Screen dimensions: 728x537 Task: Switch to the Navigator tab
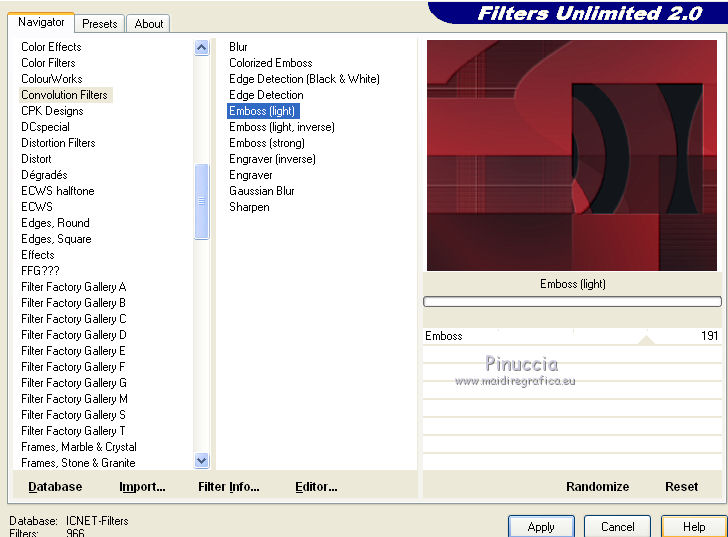41,22
